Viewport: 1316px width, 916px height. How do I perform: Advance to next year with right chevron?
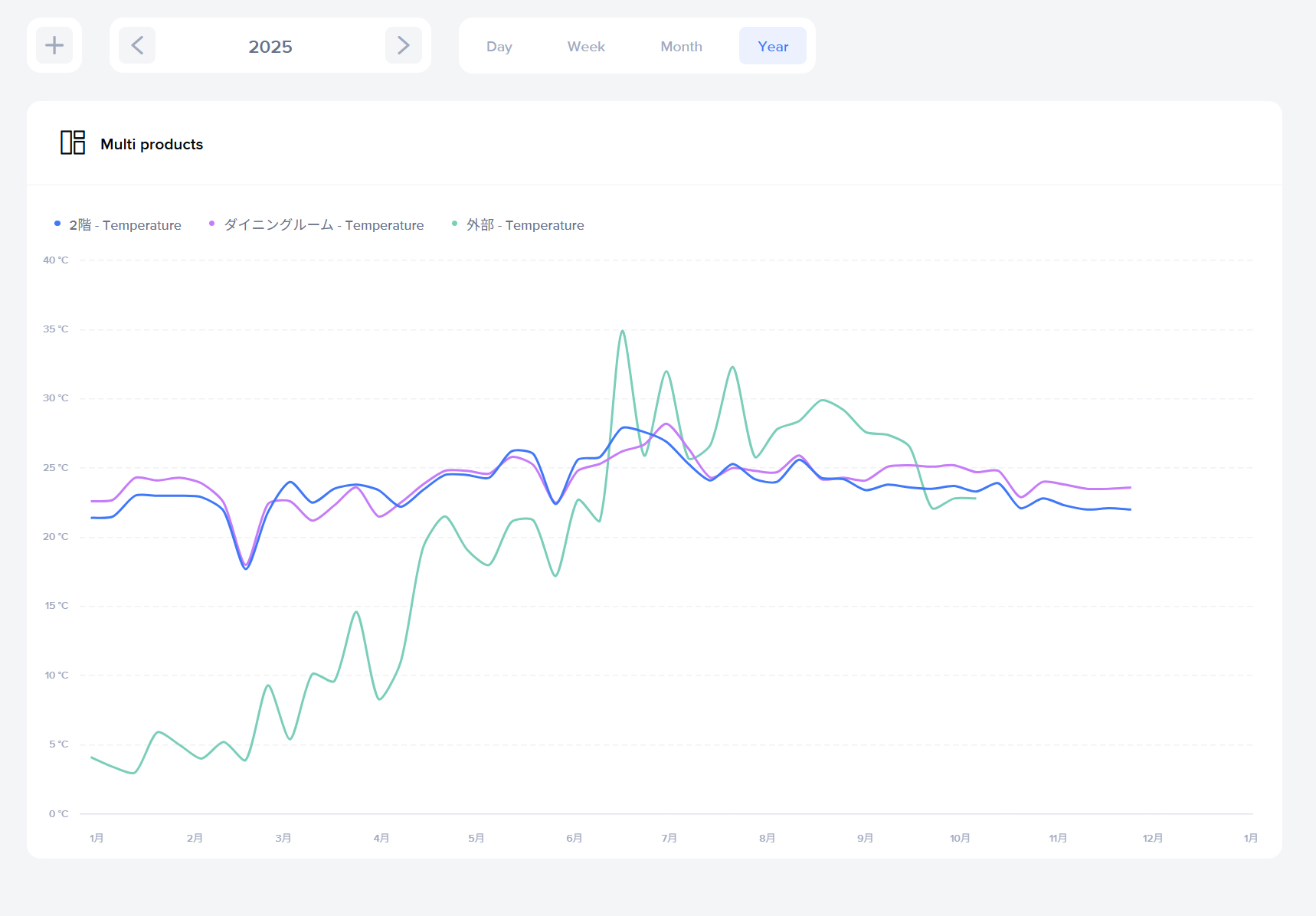coord(403,46)
